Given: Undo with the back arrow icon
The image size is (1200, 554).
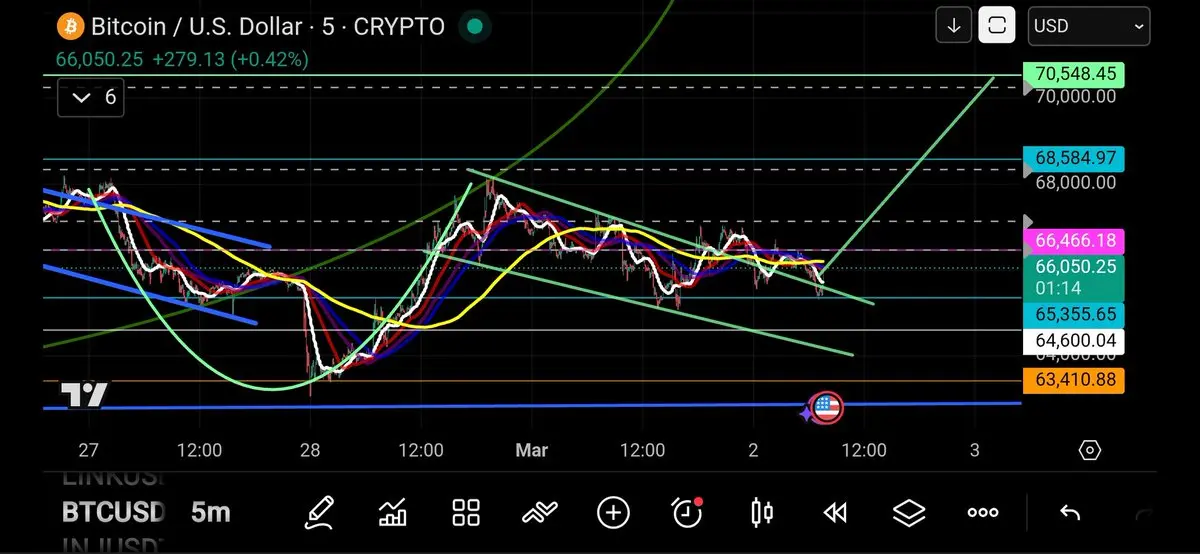Looking at the screenshot, I should [1070, 513].
